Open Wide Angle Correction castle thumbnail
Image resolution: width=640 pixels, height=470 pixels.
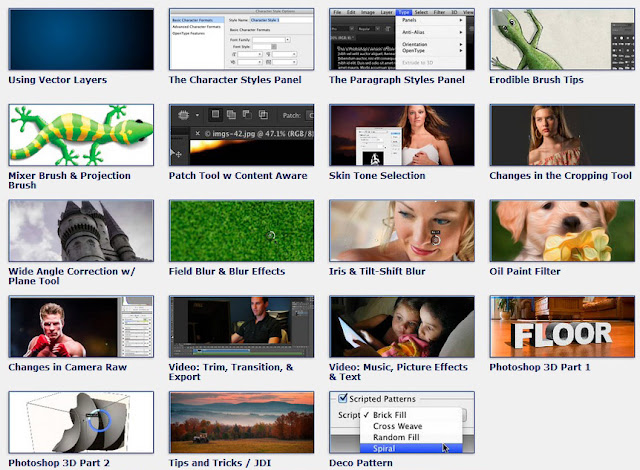pos(81,231)
